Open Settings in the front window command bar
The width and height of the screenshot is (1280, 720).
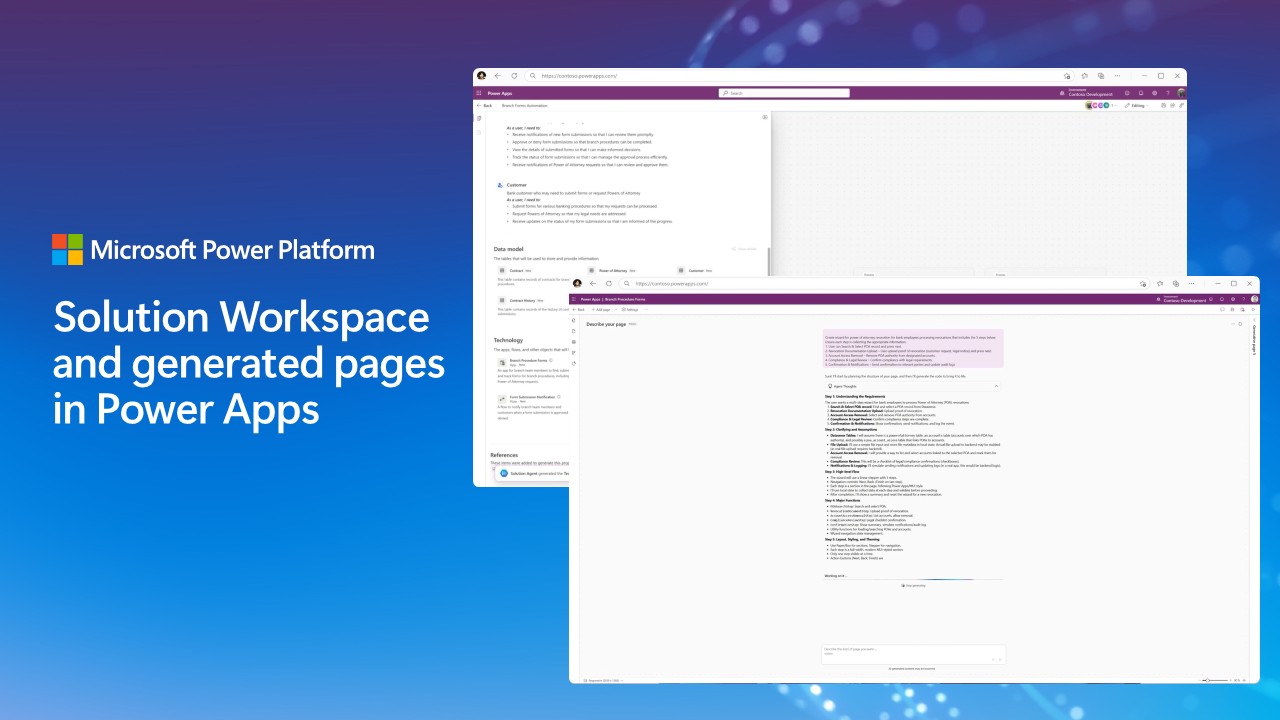(x=630, y=310)
